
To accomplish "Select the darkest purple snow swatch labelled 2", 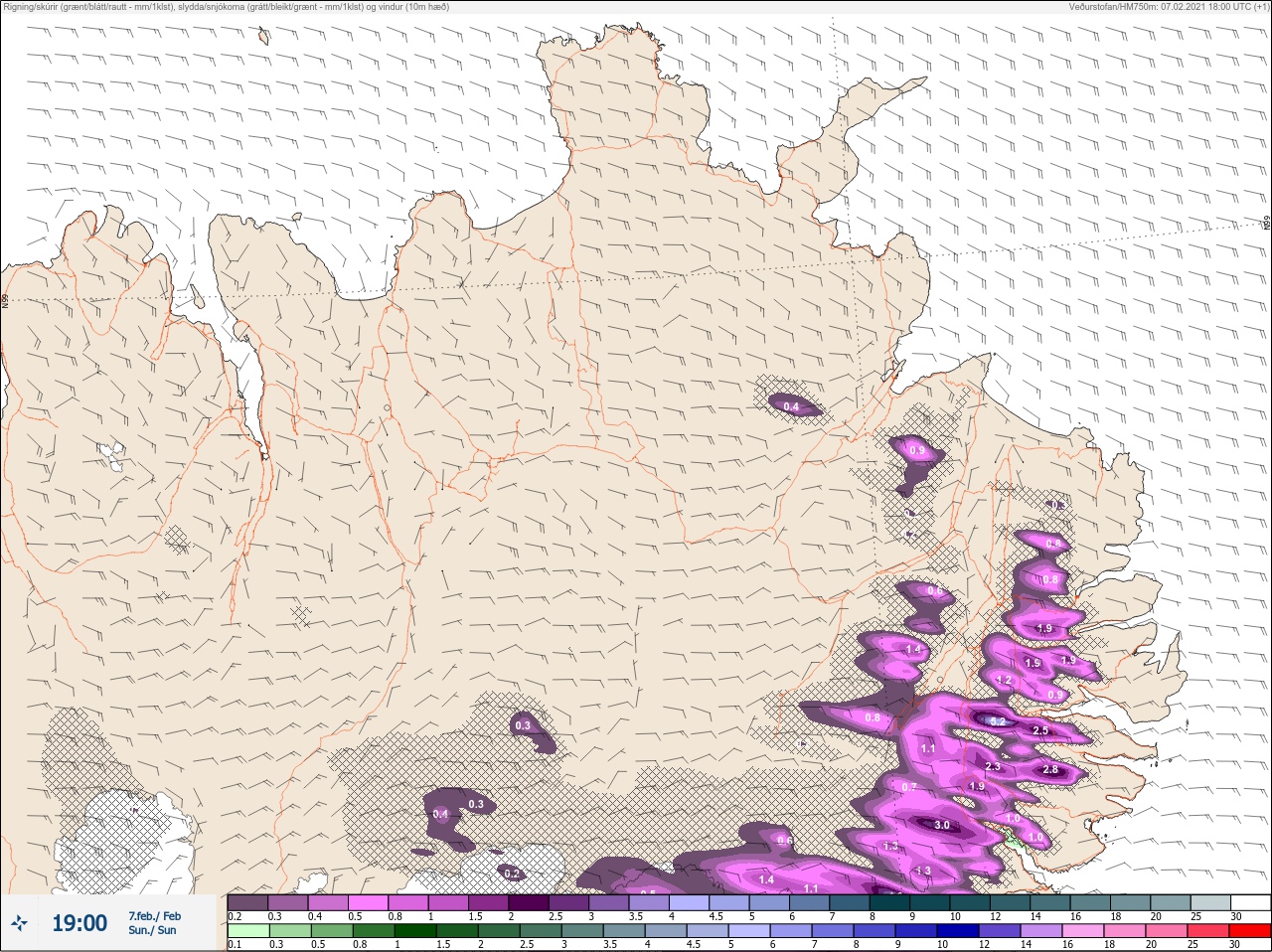I will coord(529,901).
